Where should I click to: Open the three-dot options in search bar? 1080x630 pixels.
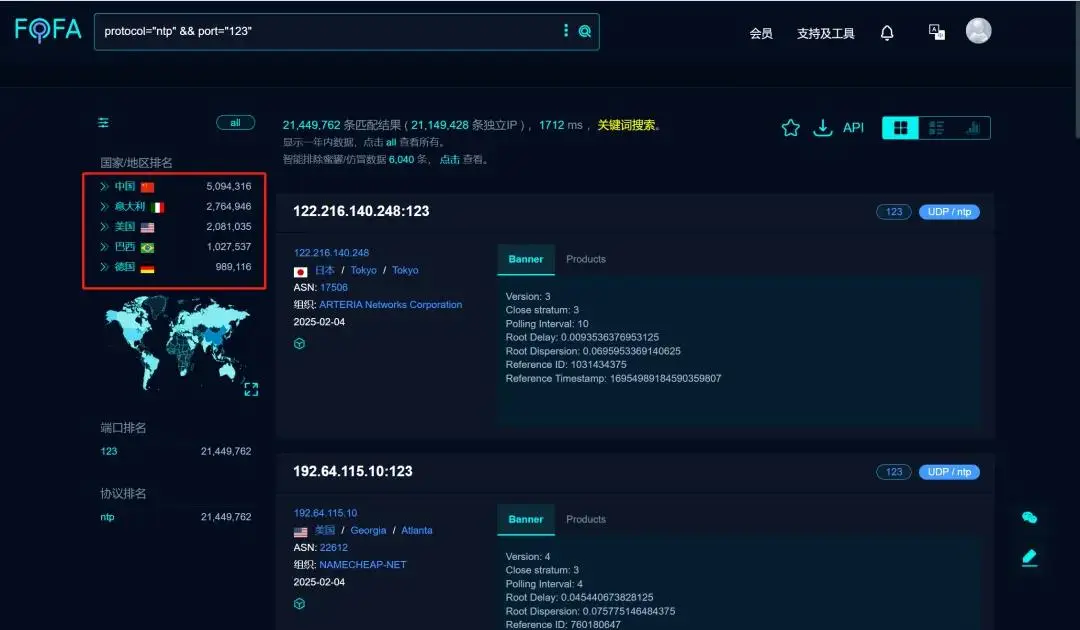(566, 31)
